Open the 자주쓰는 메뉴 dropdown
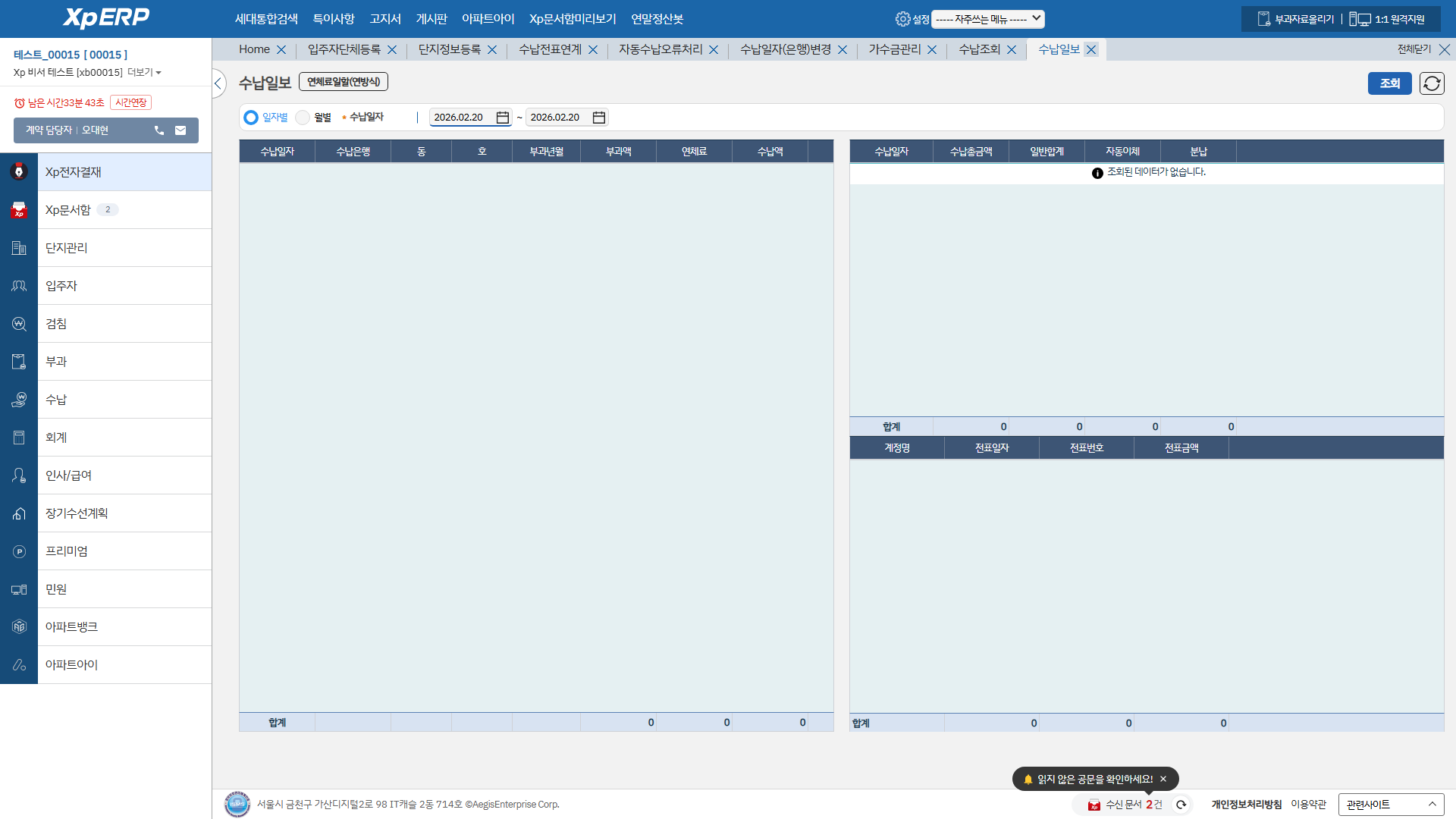The width and height of the screenshot is (1456, 819). [988, 19]
